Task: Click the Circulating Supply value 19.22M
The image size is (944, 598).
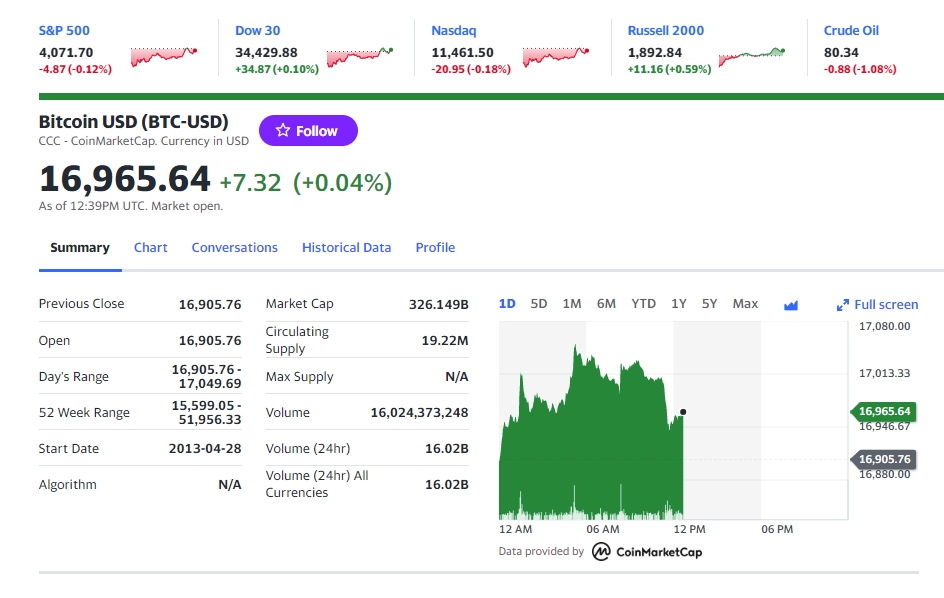Action: coord(445,340)
